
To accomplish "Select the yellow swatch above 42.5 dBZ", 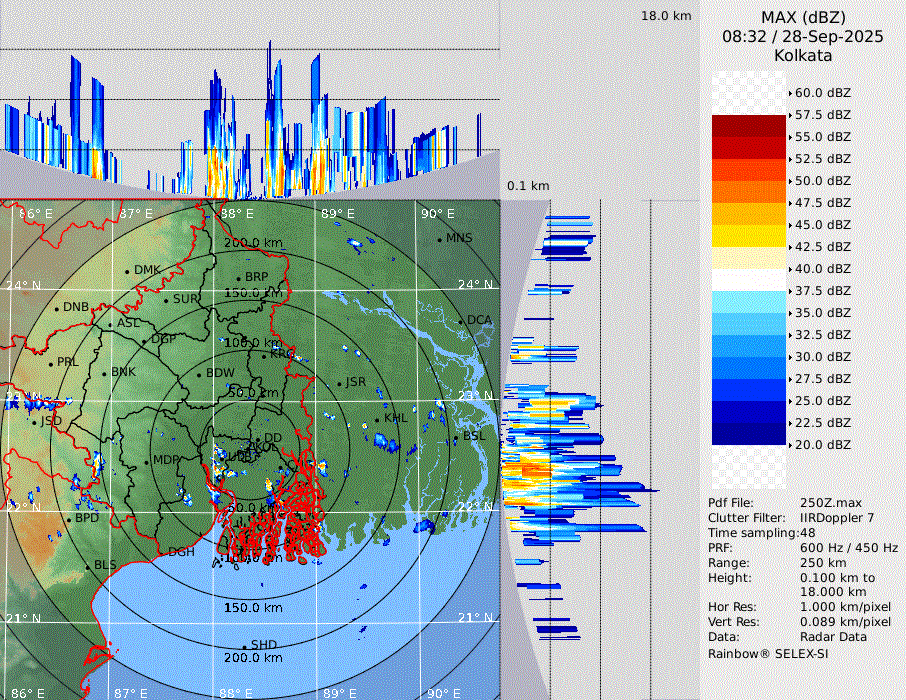I will (748, 236).
